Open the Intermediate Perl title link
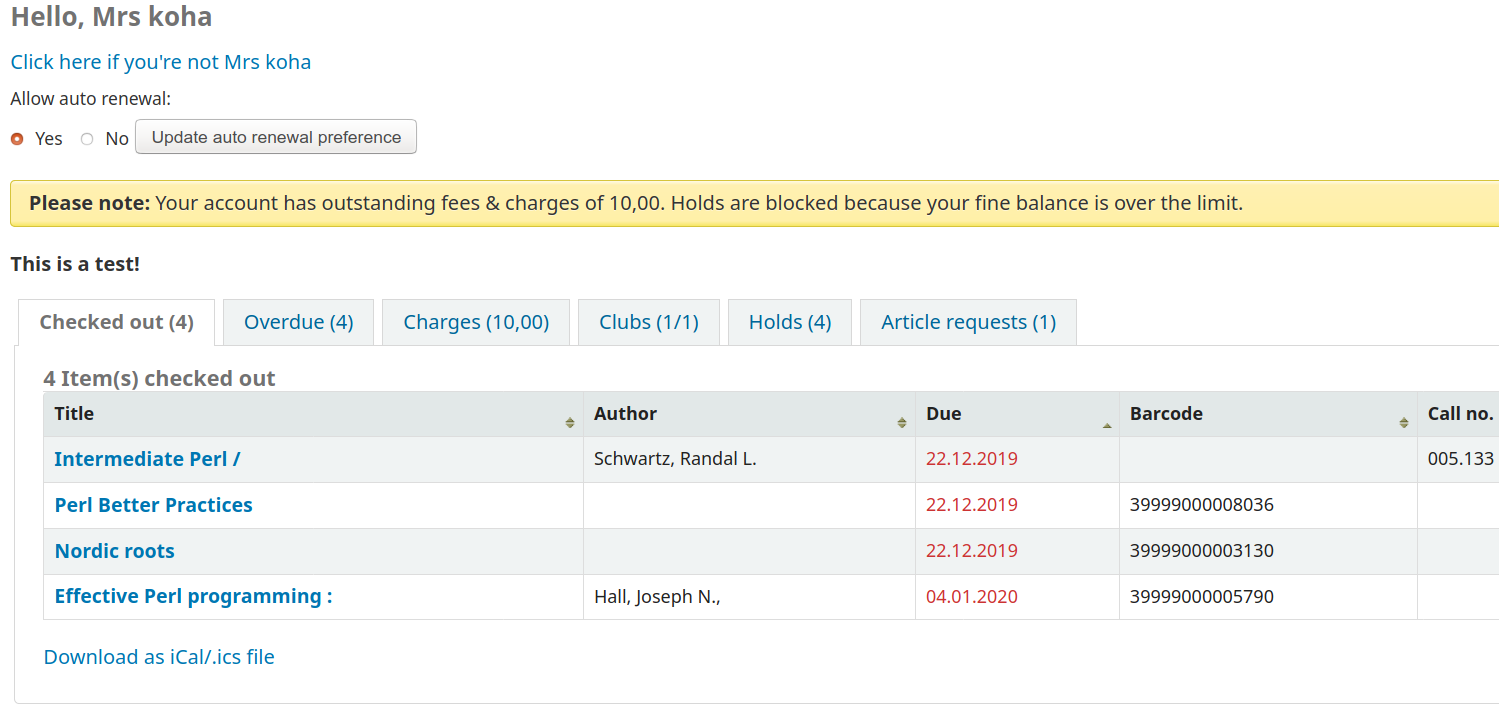1499x716 pixels. tap(147, 459)
